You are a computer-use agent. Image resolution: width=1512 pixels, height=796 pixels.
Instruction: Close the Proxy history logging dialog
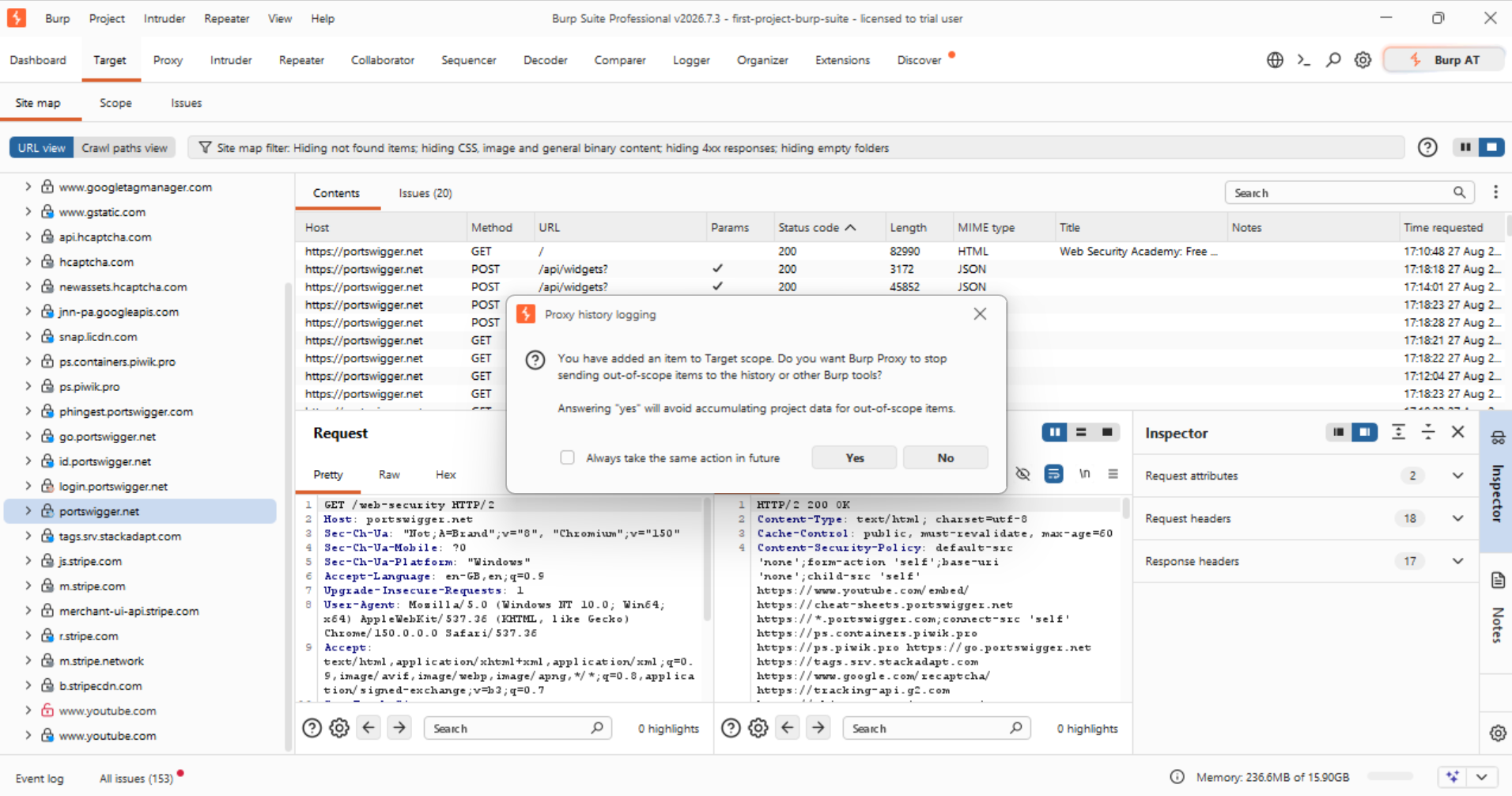coord(980,314)
